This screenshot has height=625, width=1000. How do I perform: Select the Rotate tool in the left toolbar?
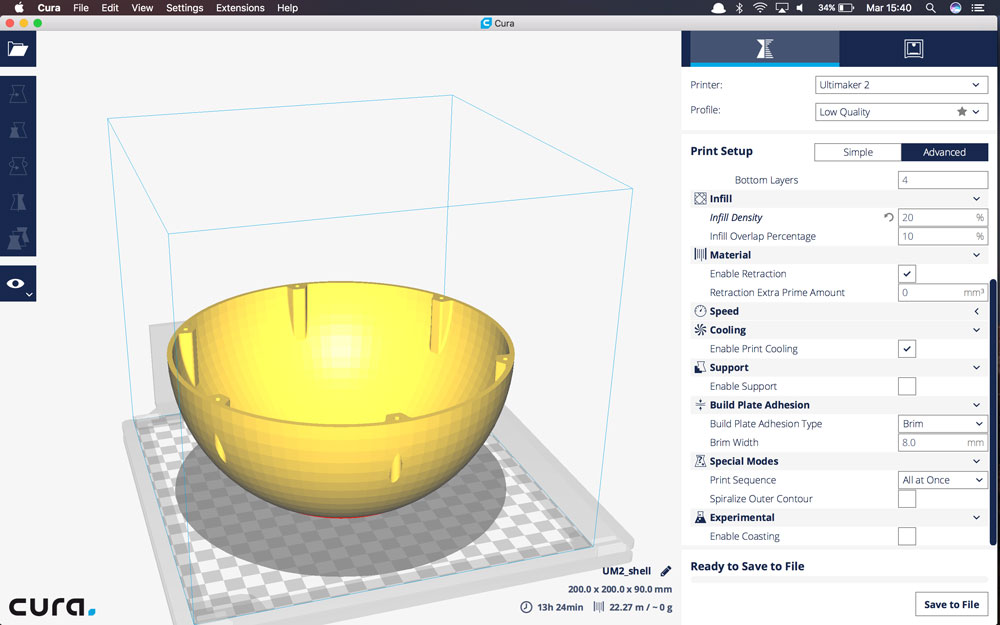18,166
